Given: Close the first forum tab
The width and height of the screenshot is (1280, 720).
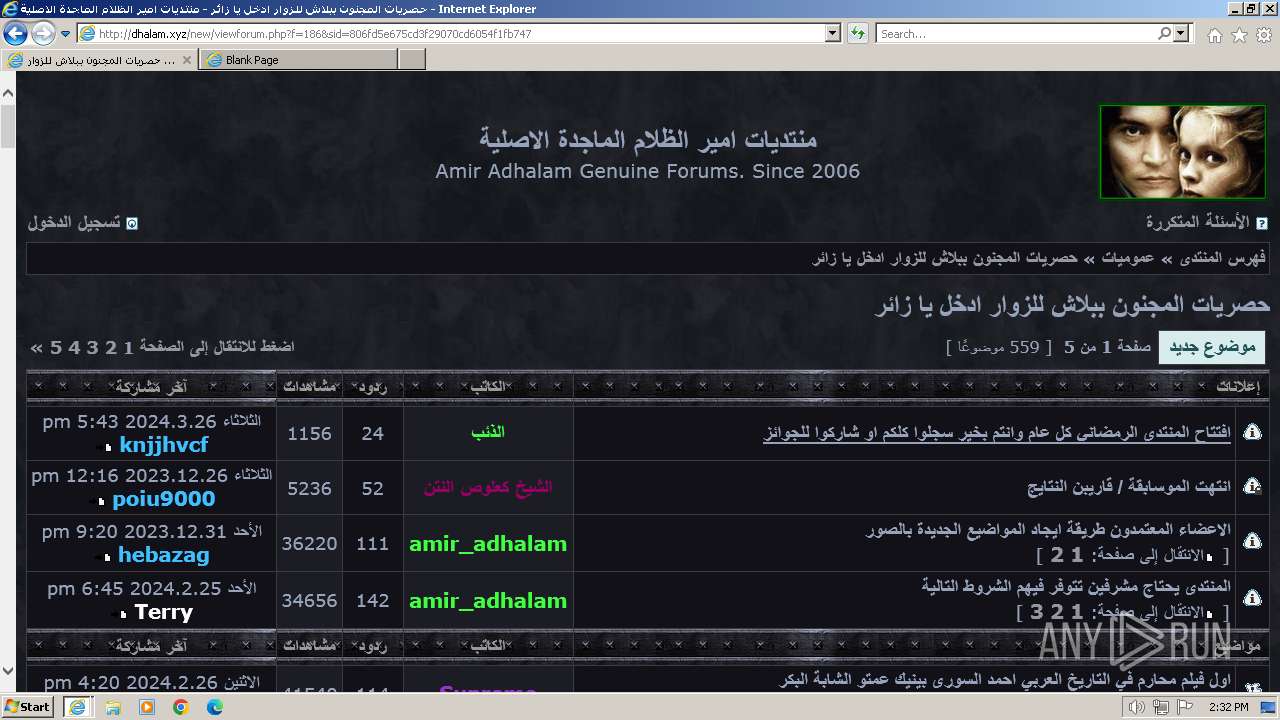Looking at the screenshot, I should coord(186,60).
